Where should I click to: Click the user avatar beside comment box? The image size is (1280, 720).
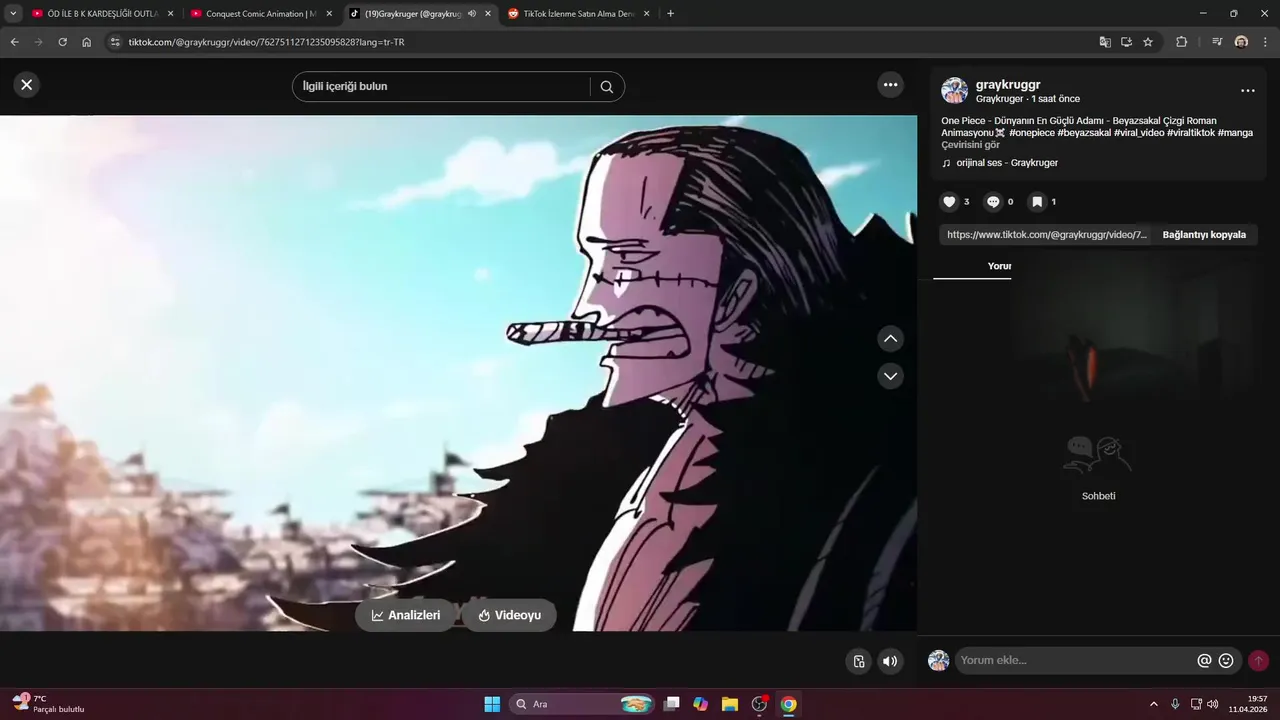938,661
